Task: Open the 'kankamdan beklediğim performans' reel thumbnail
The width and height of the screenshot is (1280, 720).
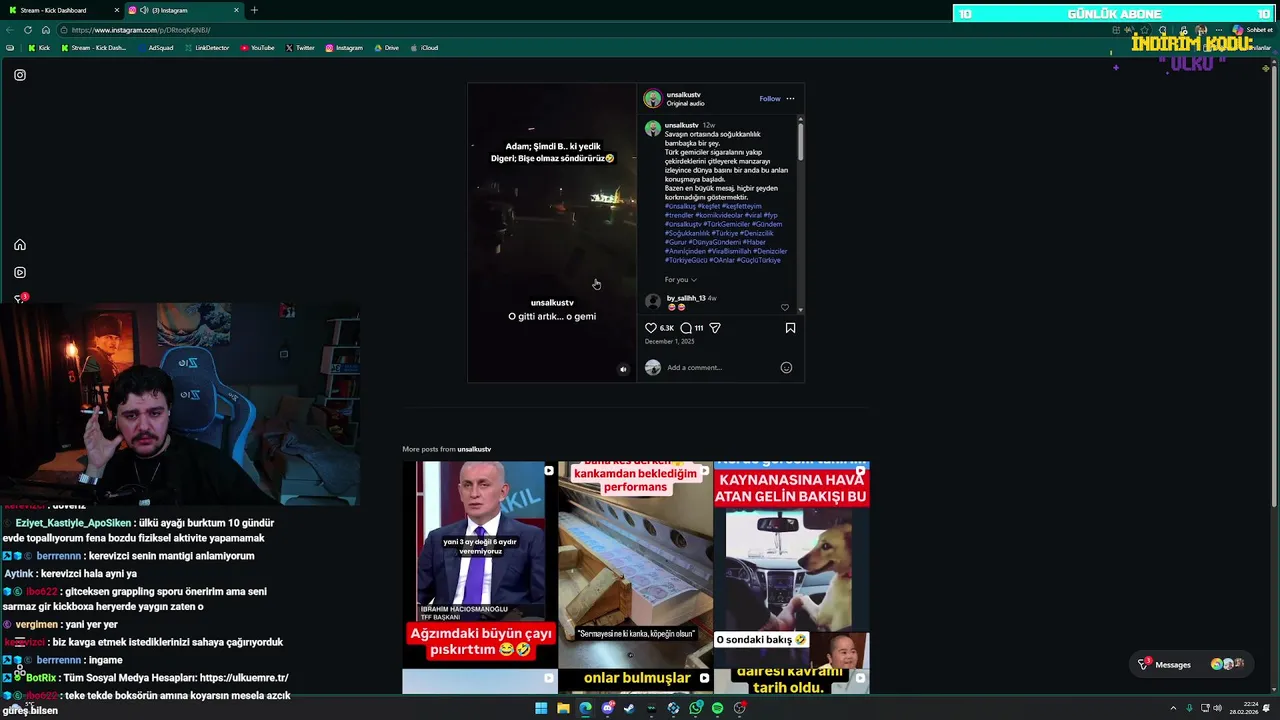Action: [635, 565]
